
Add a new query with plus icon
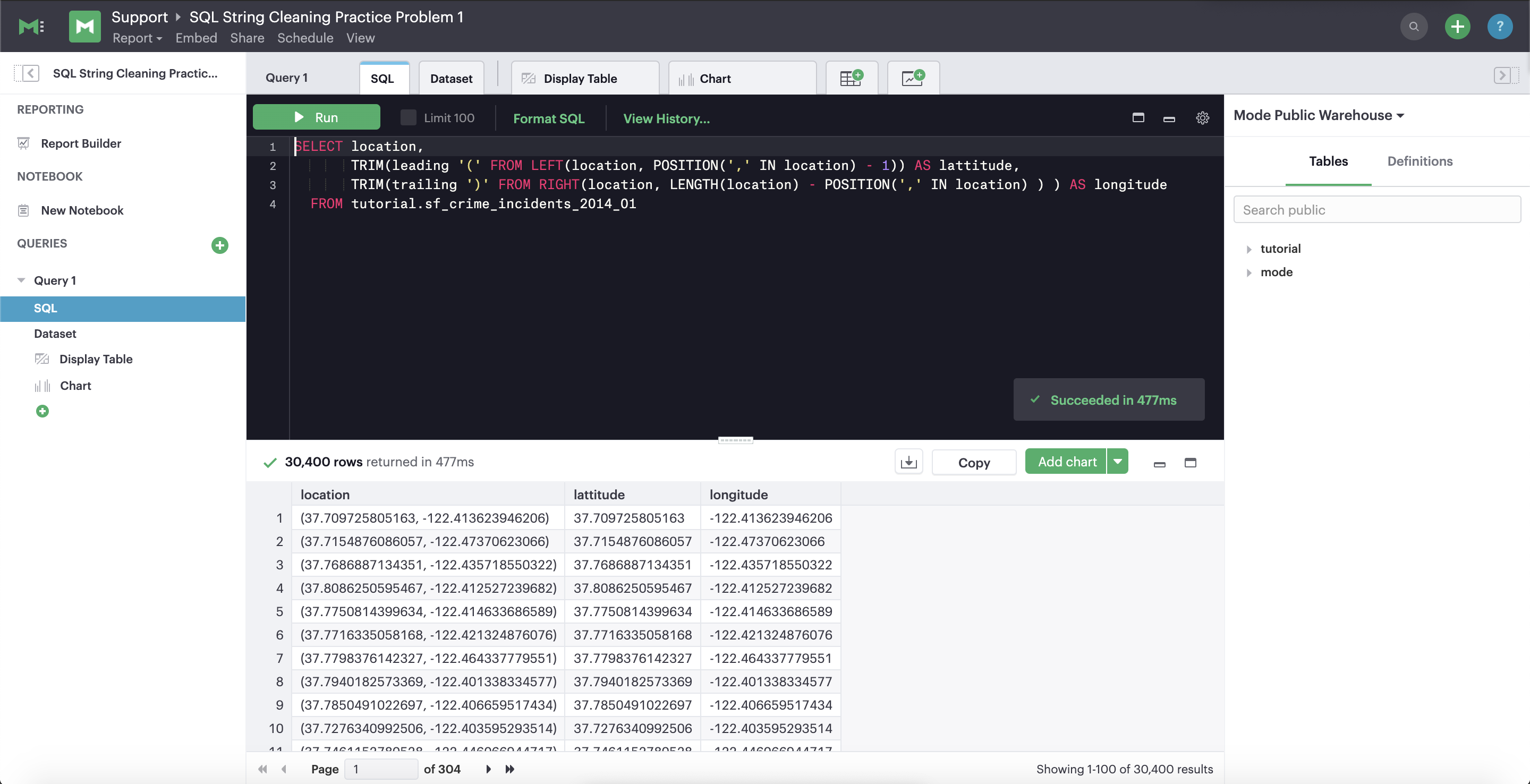(x=220, y=245)
